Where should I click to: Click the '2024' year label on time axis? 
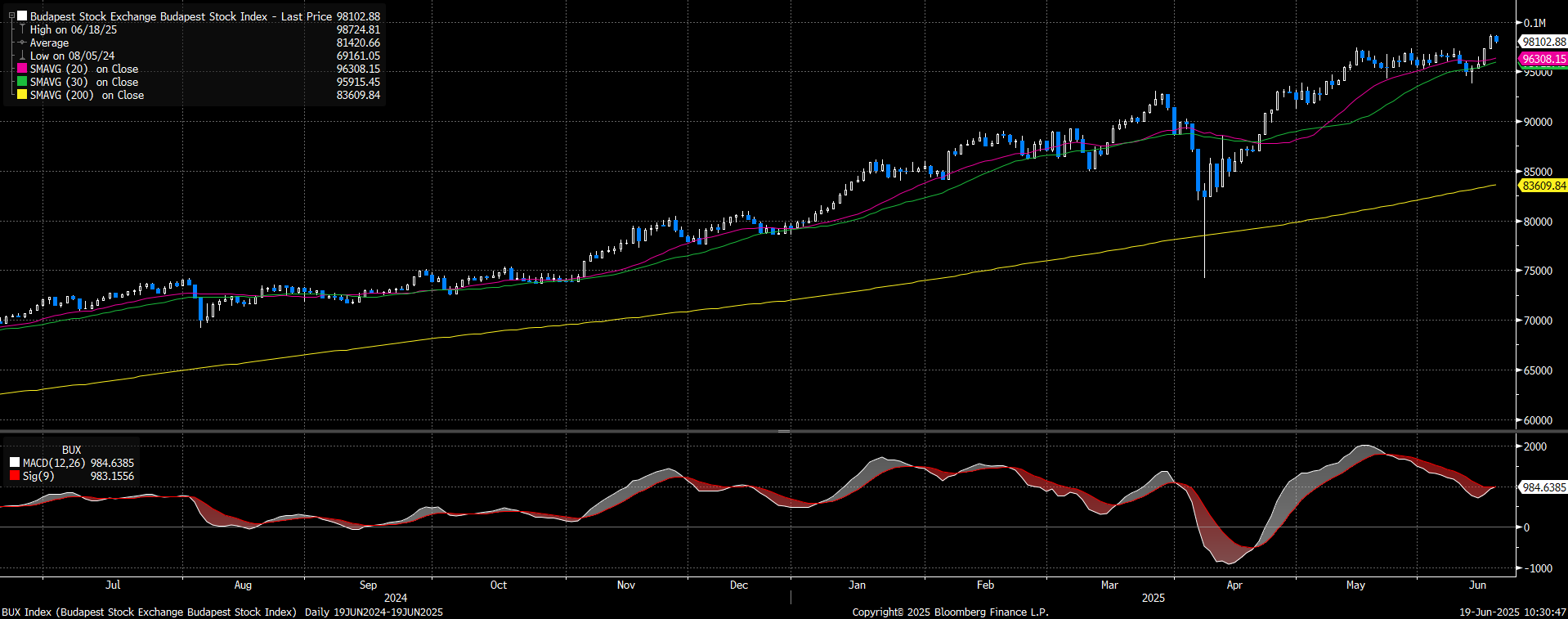[x=396, y=598]
